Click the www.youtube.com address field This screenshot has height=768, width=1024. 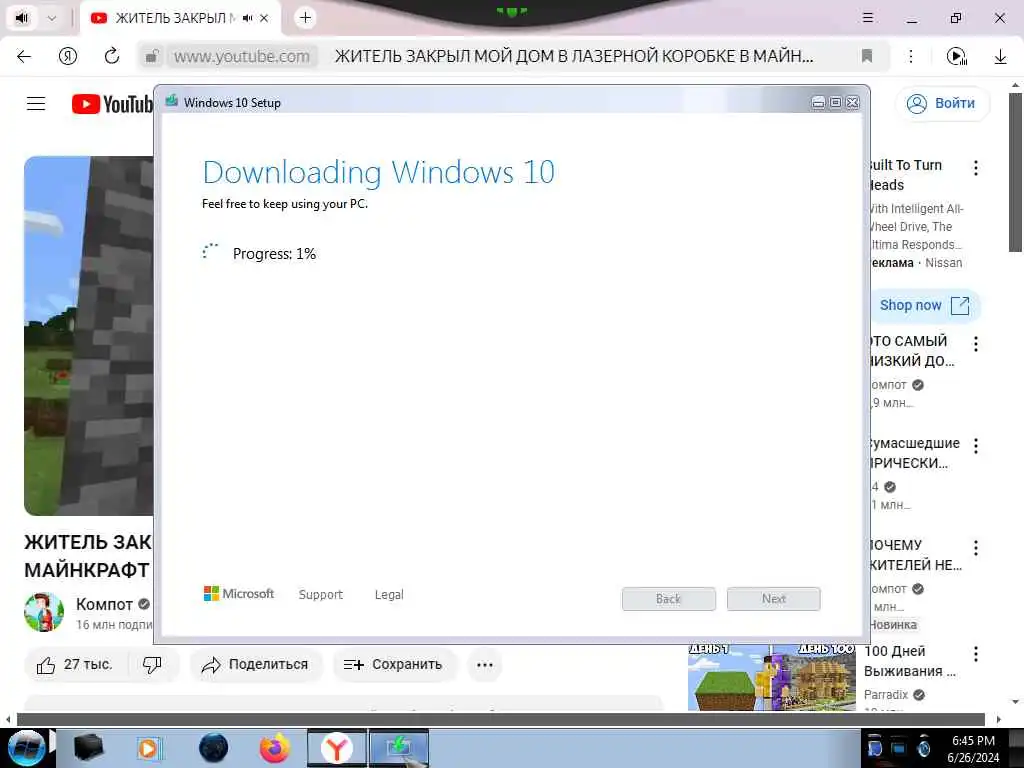[242, 56]
